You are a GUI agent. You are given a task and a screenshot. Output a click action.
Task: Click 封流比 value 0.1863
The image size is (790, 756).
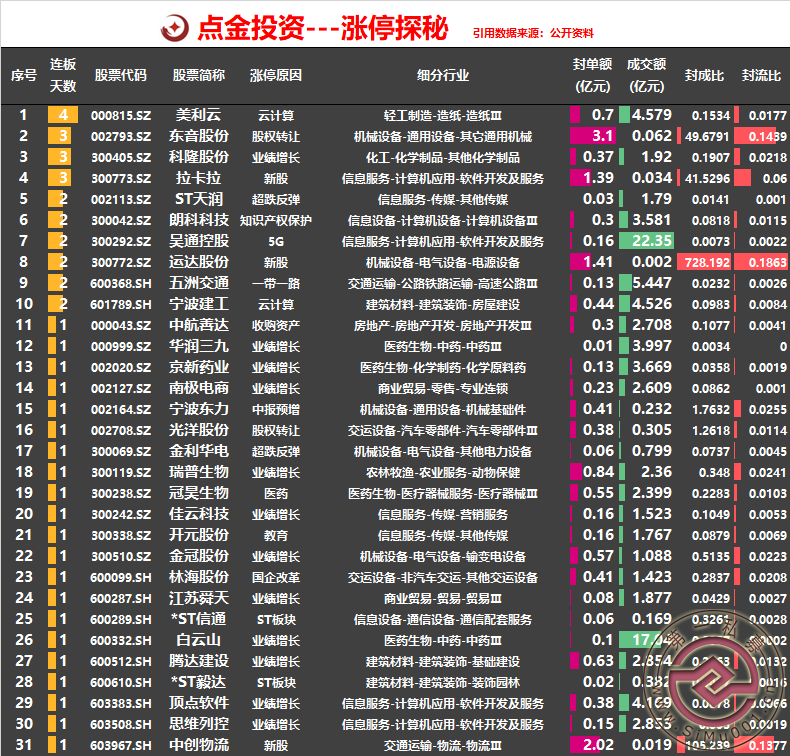[x=767, y=262]
